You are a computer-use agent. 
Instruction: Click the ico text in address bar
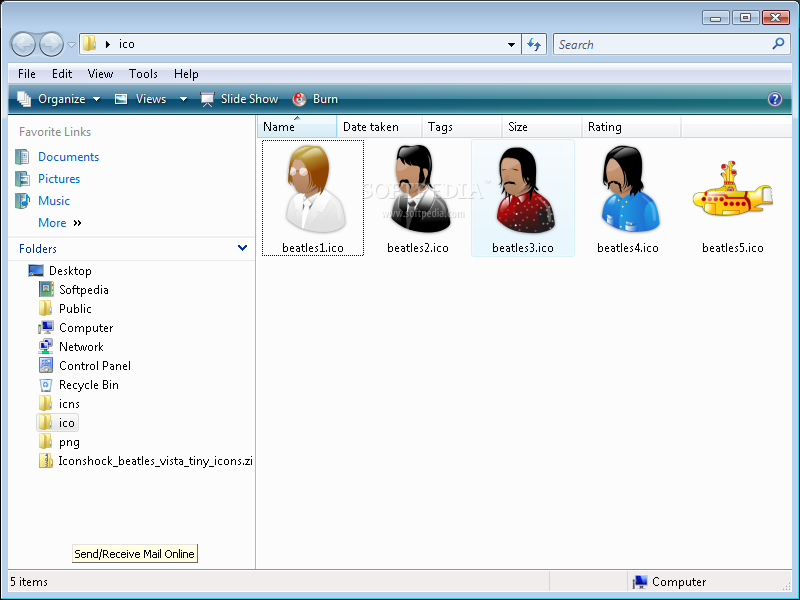click(127, 44)
